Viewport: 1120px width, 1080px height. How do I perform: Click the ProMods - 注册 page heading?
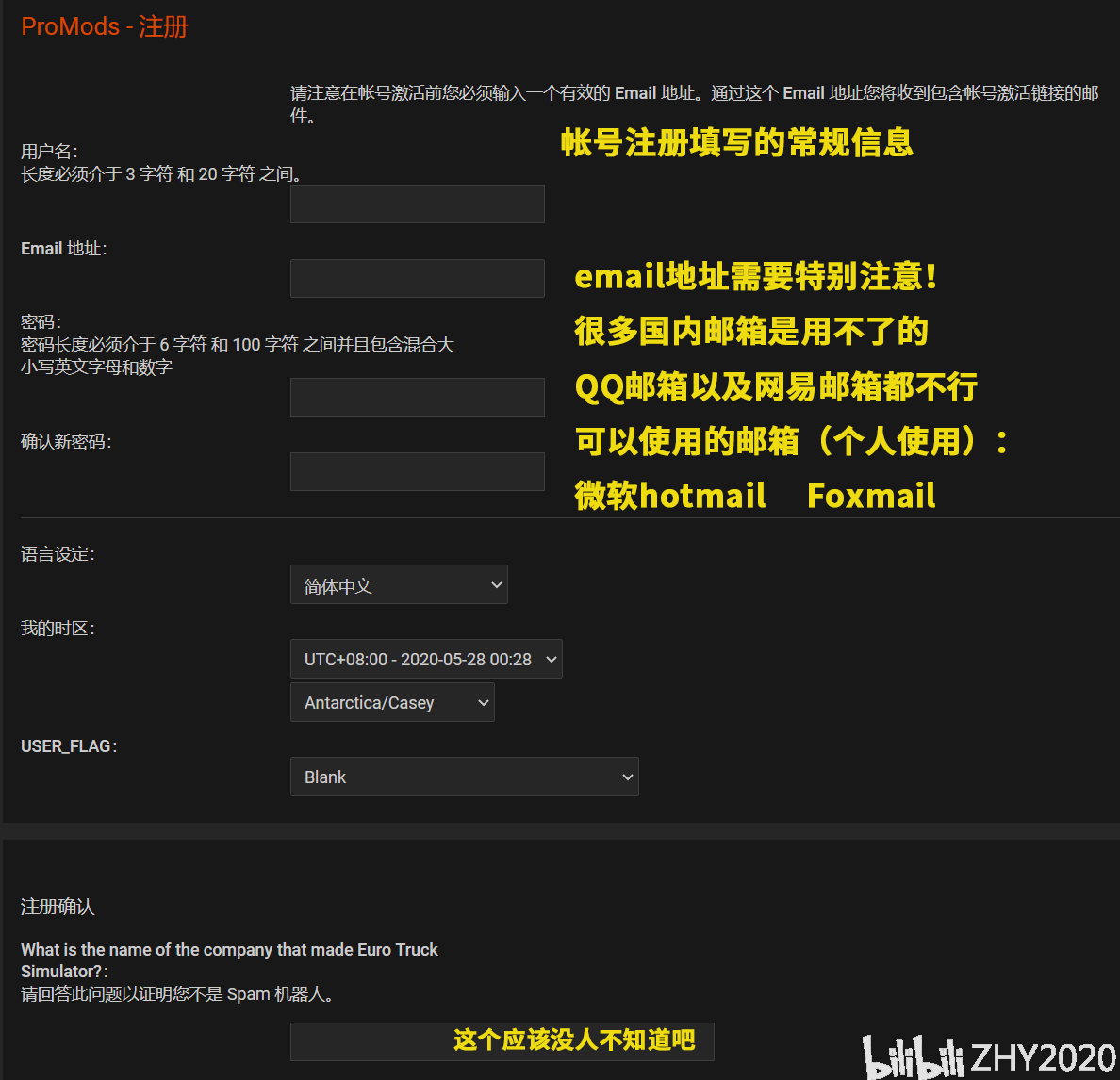[x=104, y=26]
